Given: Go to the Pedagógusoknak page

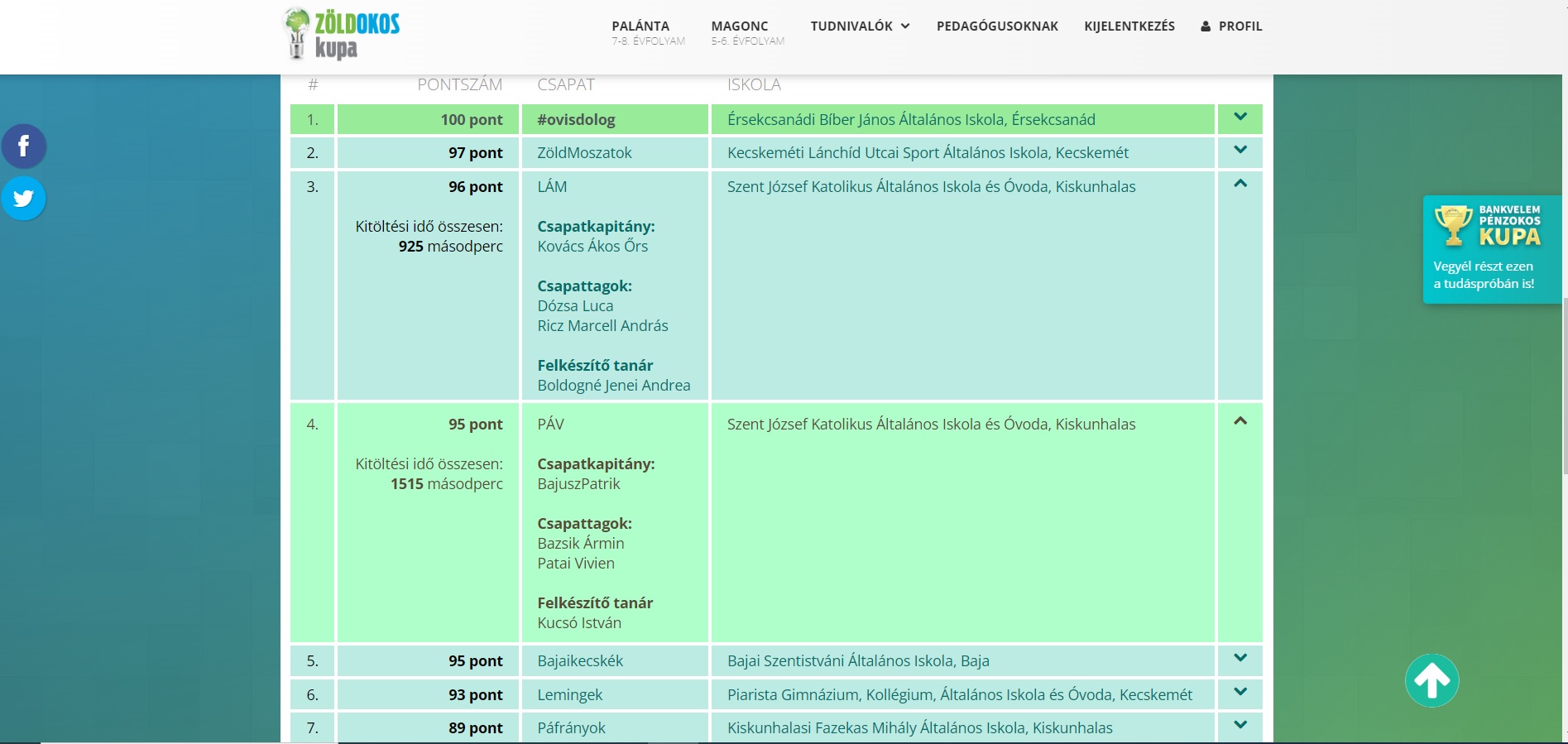Looking at the screenshot, I should pyautogui.click(x=997, y=26).
